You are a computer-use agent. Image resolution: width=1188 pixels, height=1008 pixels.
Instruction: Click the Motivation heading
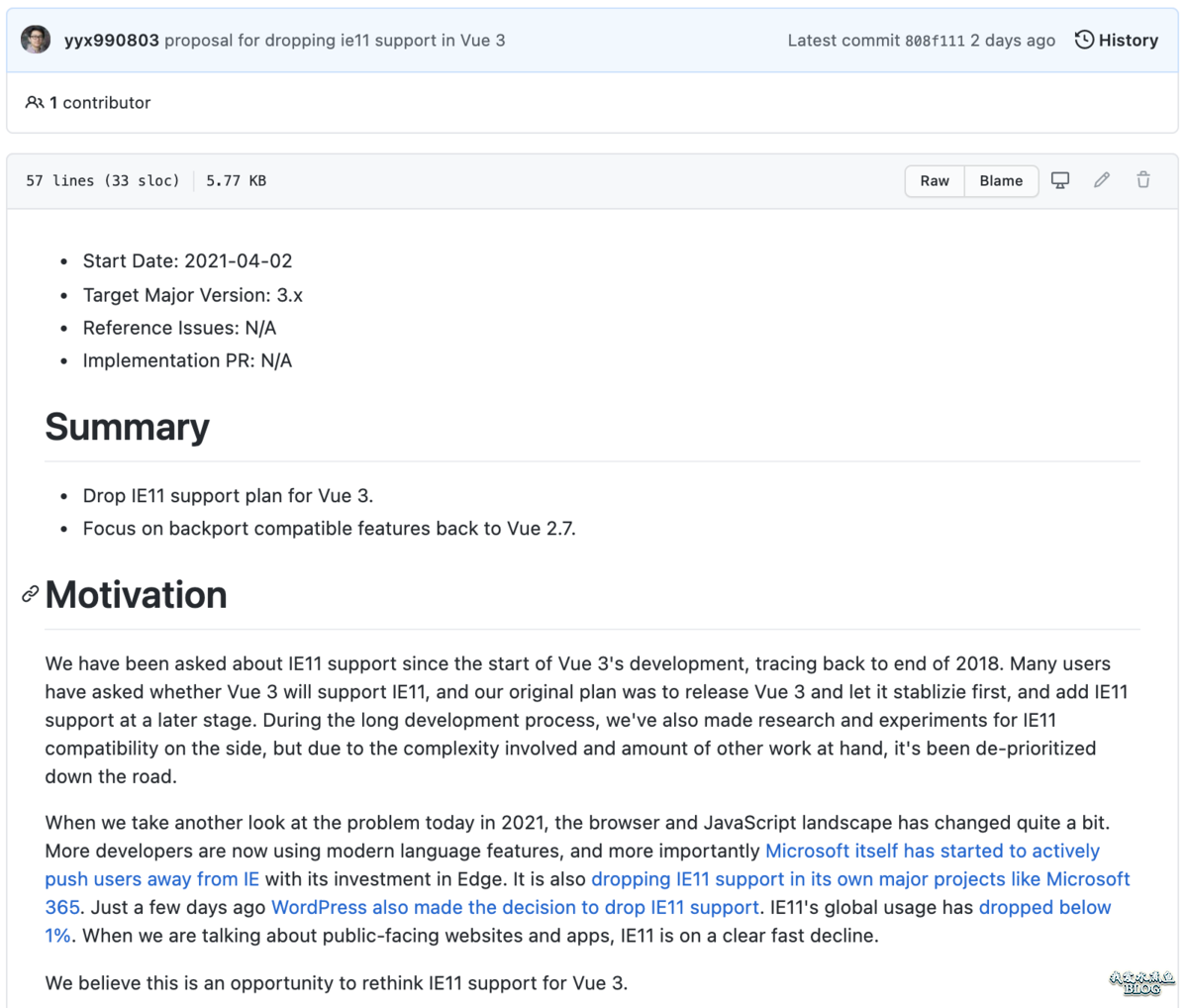click(136, 595)
